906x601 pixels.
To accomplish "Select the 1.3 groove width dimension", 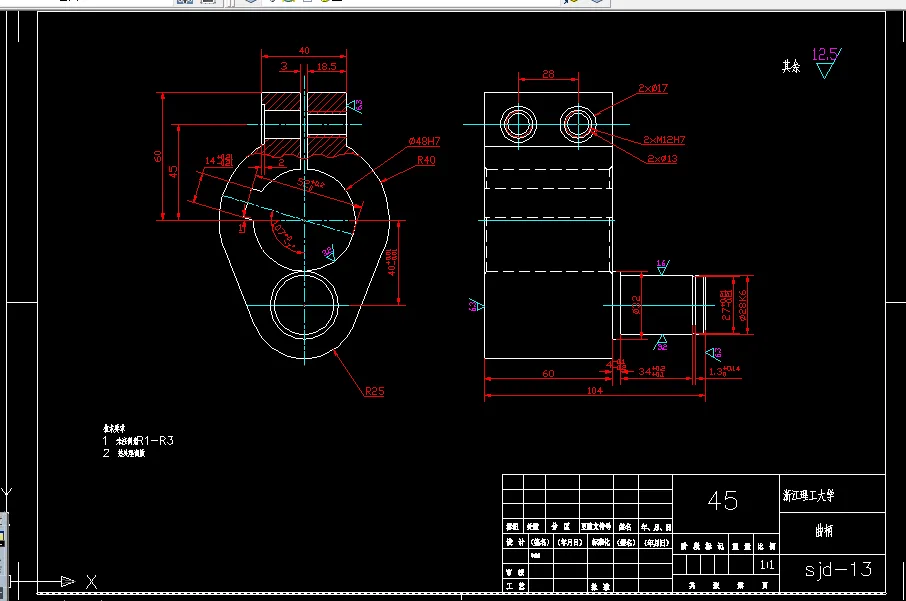I will coord(724,371).
